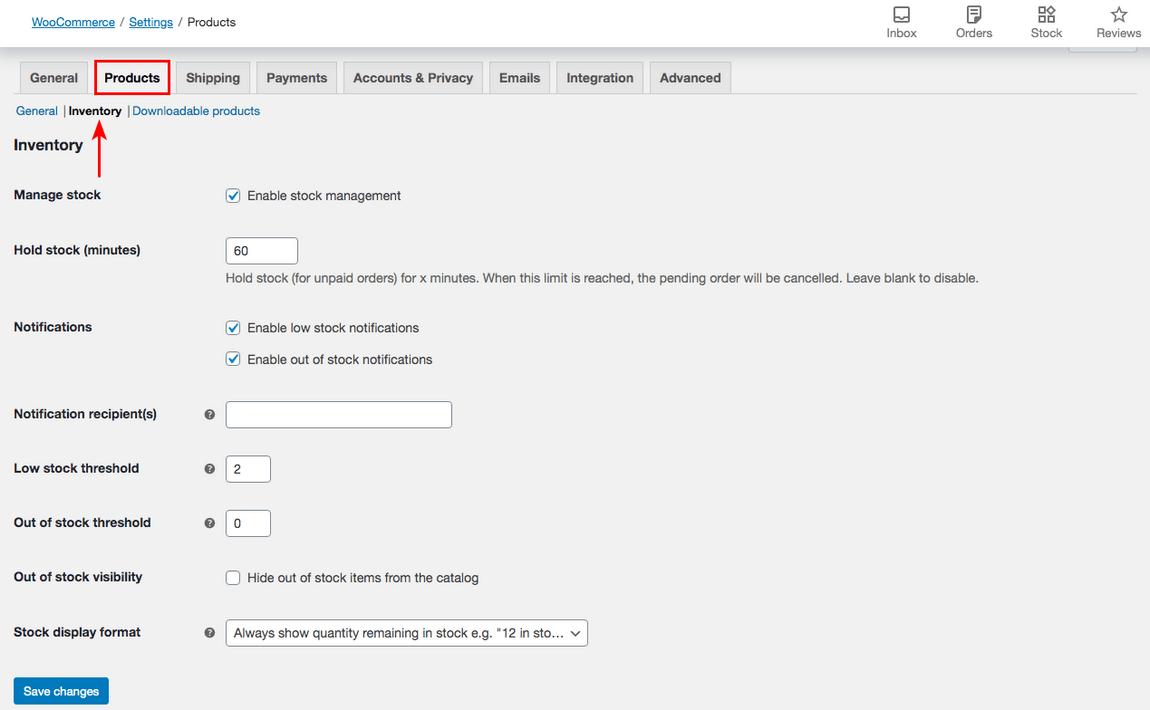Image resolution: width=1150 pixels, height=710 pixels.
Task: Select the Products settings tab
Action: pyautogui.click(x=132, y=78)
